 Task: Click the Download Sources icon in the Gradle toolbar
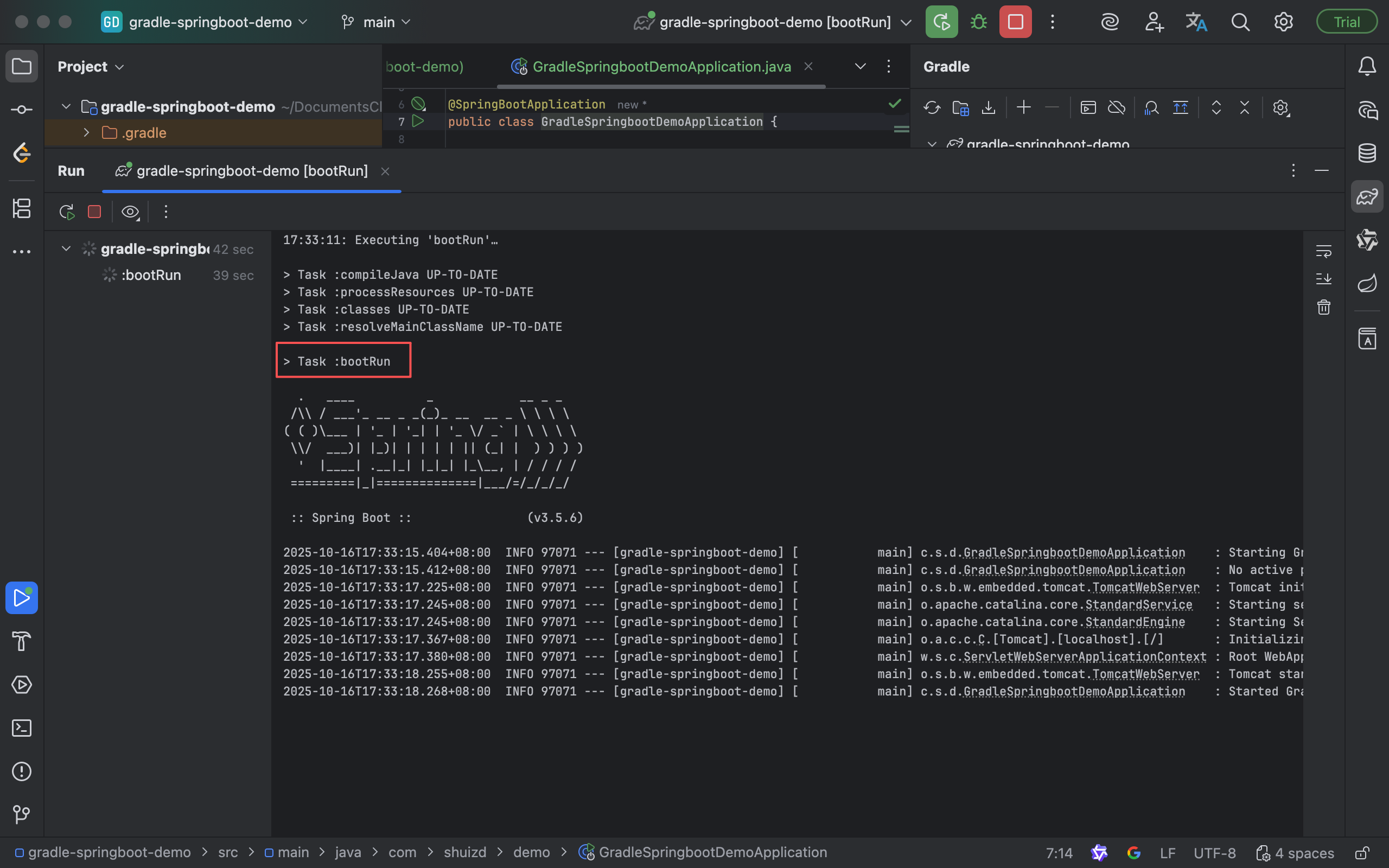(989, 108)
